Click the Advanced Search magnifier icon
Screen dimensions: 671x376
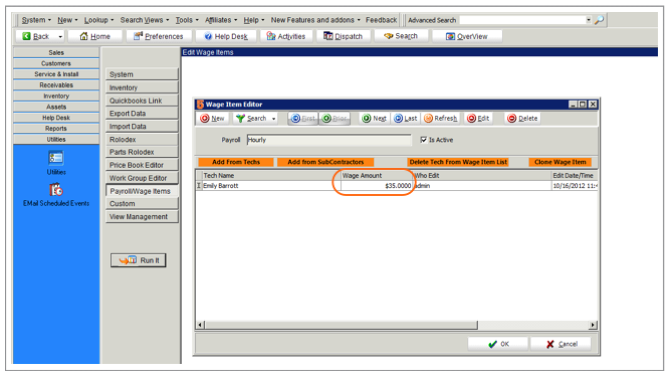[x=599, y=20]
